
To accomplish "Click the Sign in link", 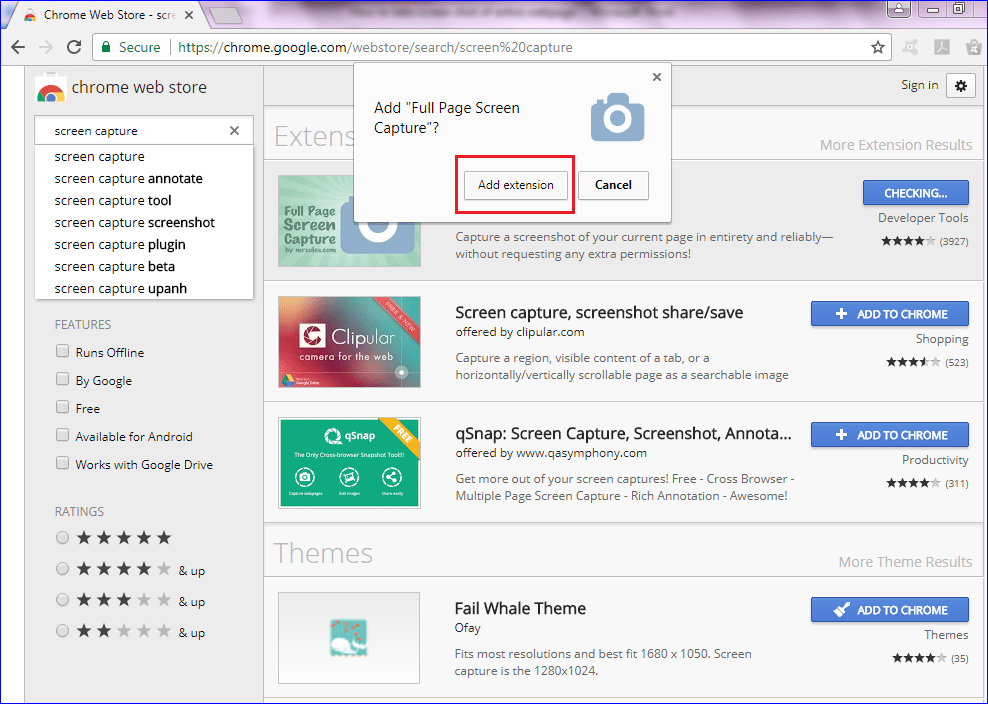I will click(919, 85).
